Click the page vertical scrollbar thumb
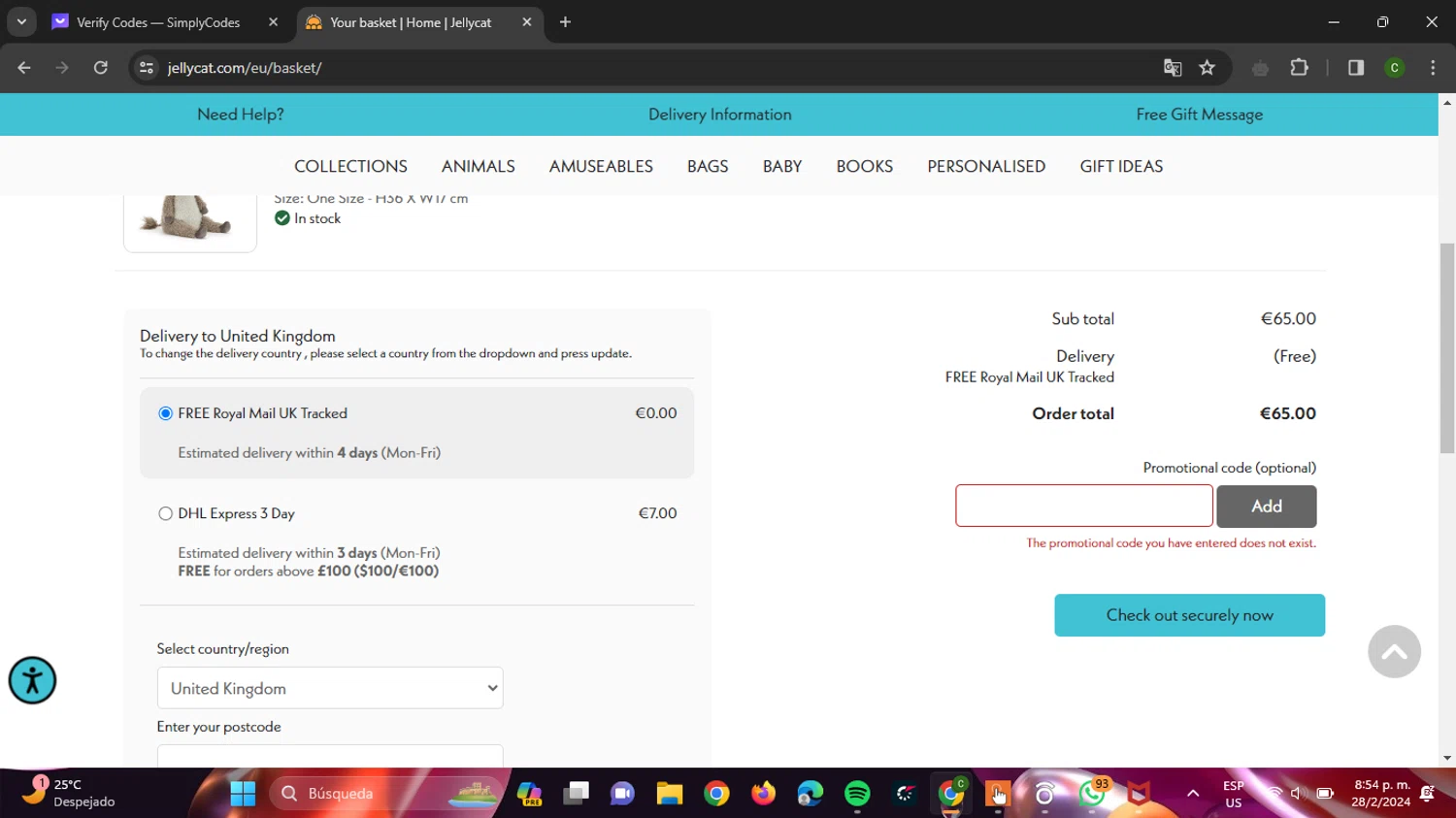The width and height of the screenshot is (1456, 818). [1447, 347]
